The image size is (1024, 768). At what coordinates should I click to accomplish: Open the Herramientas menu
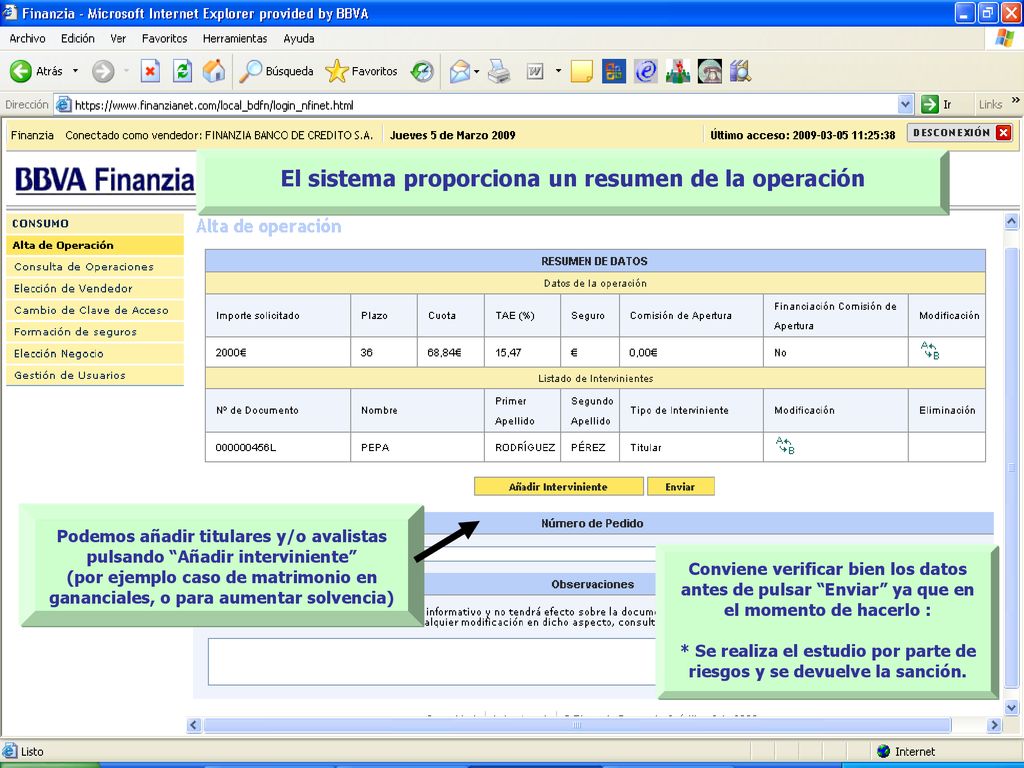click(x=235, y=39)
